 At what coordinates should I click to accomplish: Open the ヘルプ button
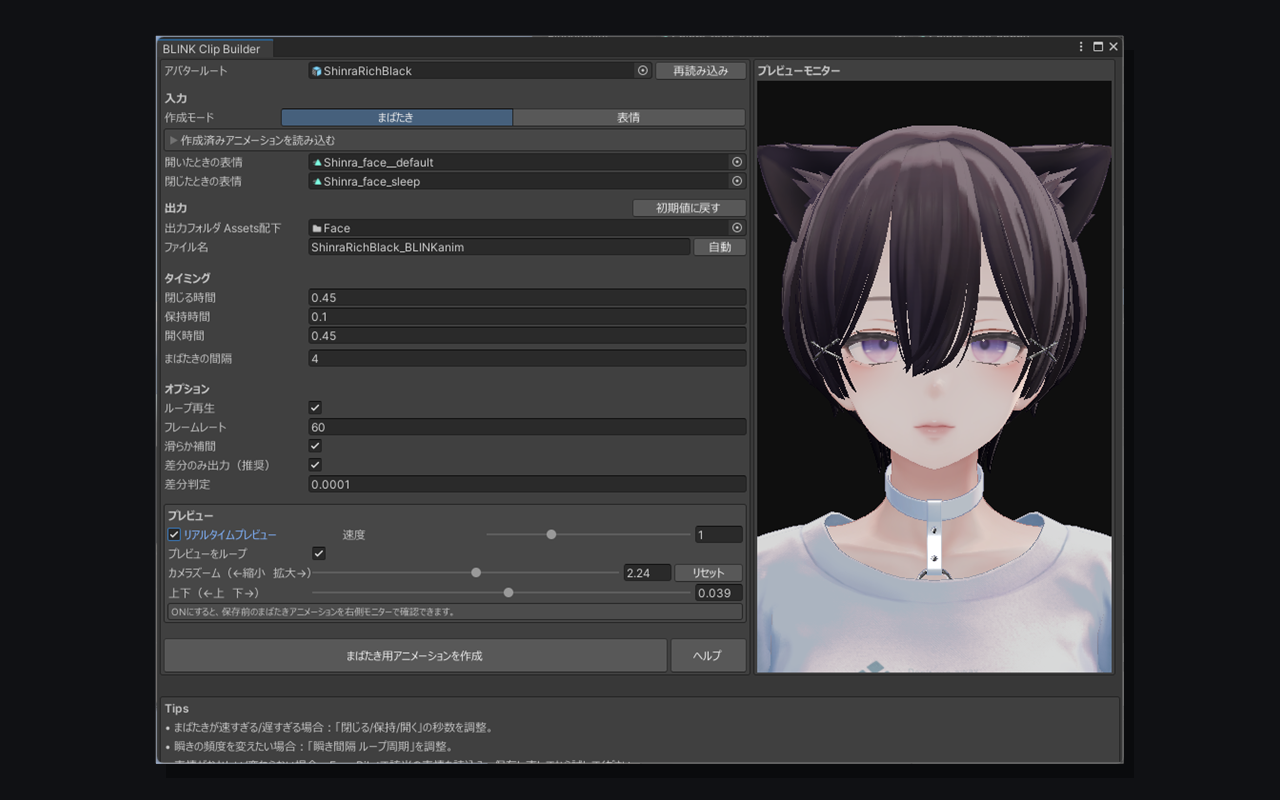[x=708, y=656]
